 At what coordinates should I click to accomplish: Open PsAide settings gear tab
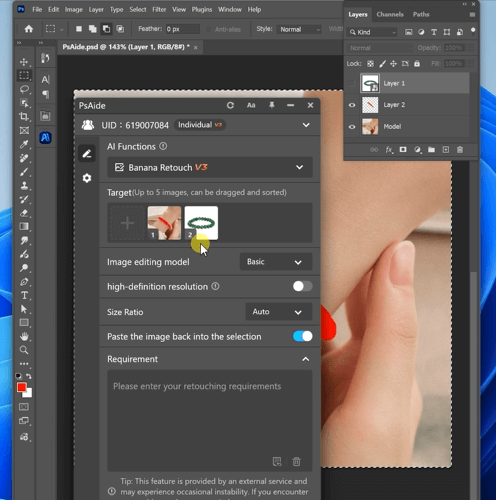pyautogui.click(x=87, y=178)
